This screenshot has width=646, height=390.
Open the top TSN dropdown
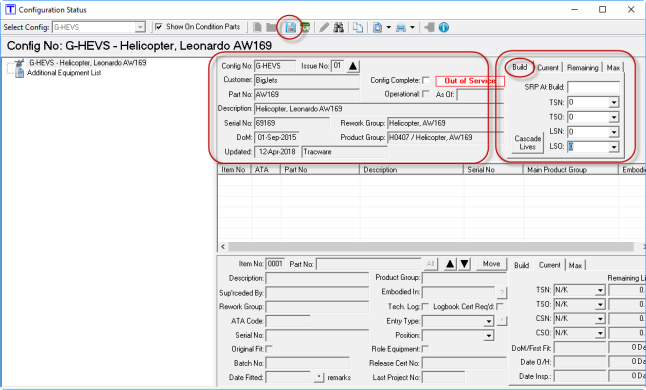[614, 102]
